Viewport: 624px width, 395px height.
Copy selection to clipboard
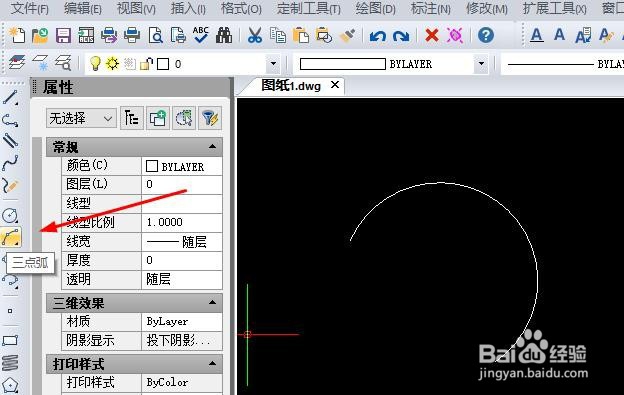[278, 35]
